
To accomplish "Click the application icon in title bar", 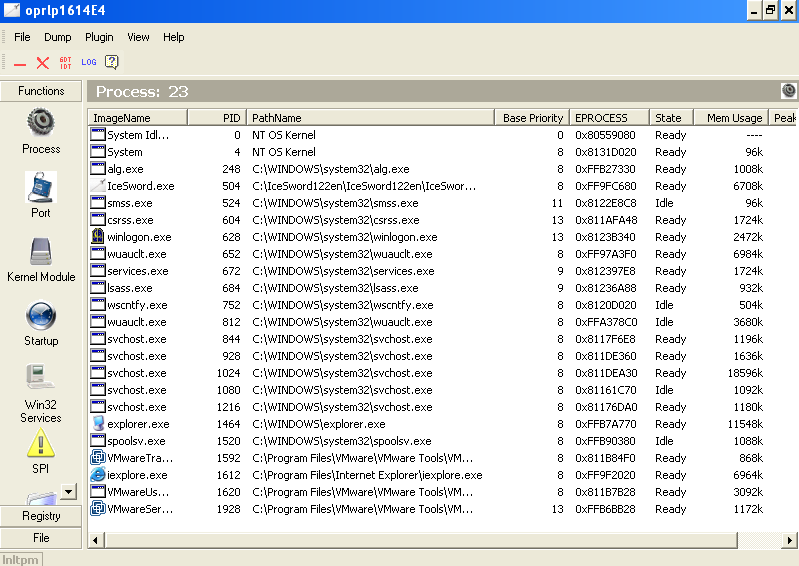I will [x=11, y=10].
